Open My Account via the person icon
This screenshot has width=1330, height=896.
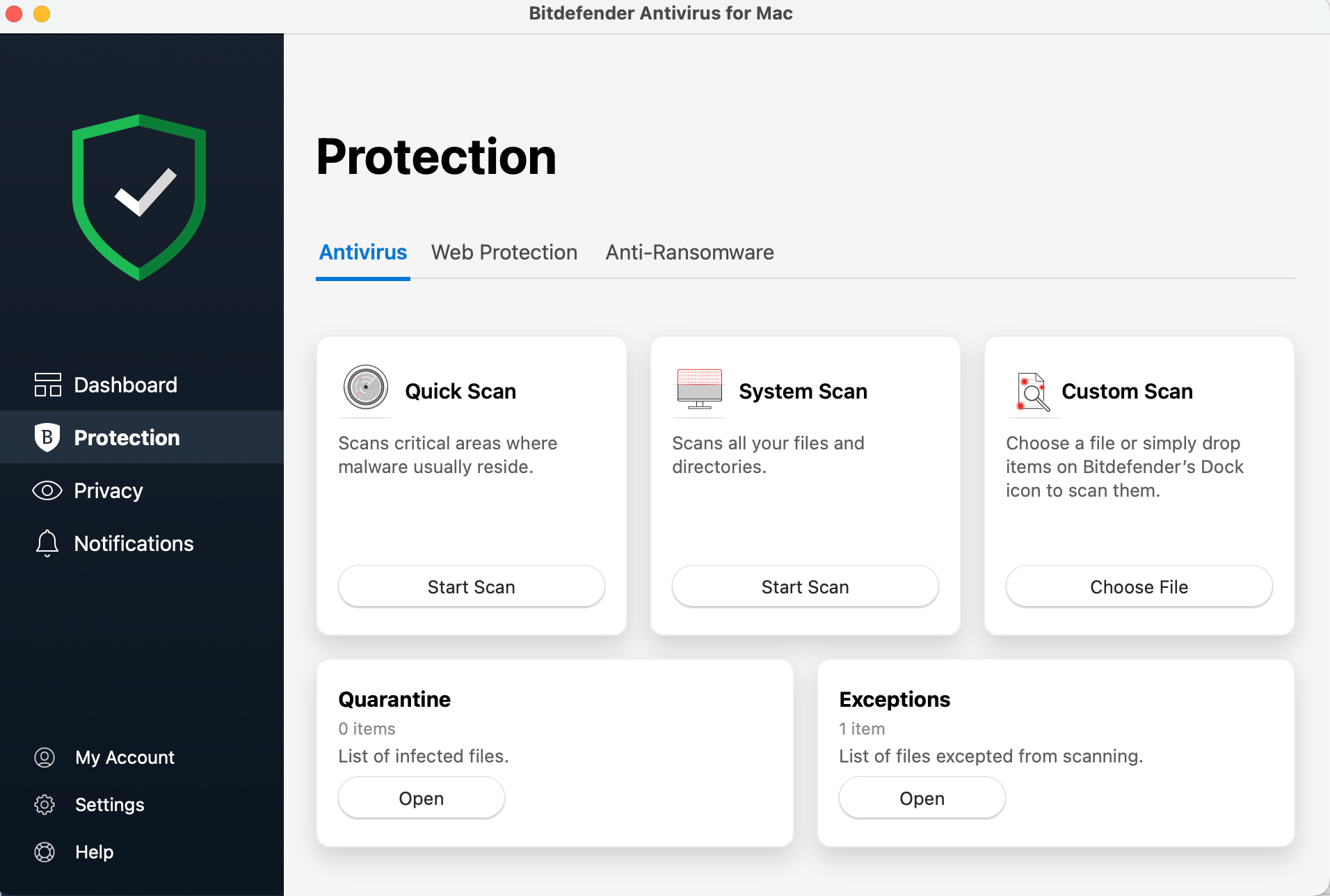(x=45, y=757)
